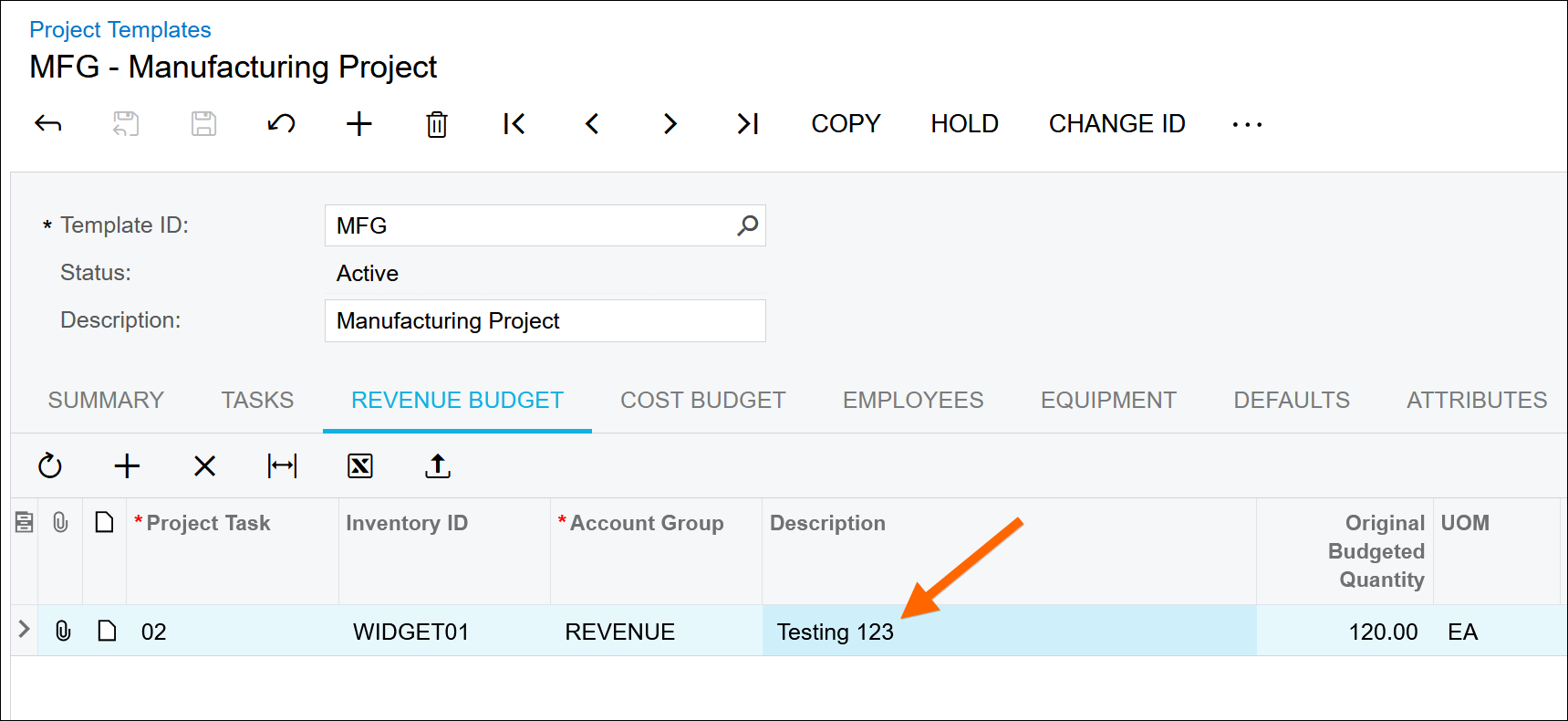
Task: Go to the next record
Action: (670, 124)
